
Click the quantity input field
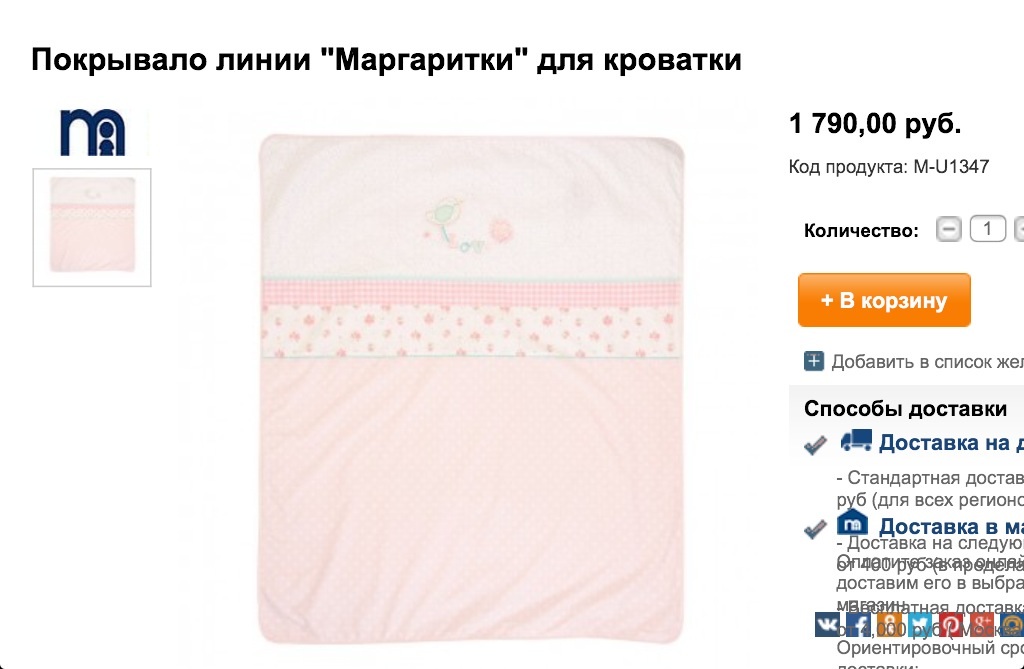[x=987, y=229]
